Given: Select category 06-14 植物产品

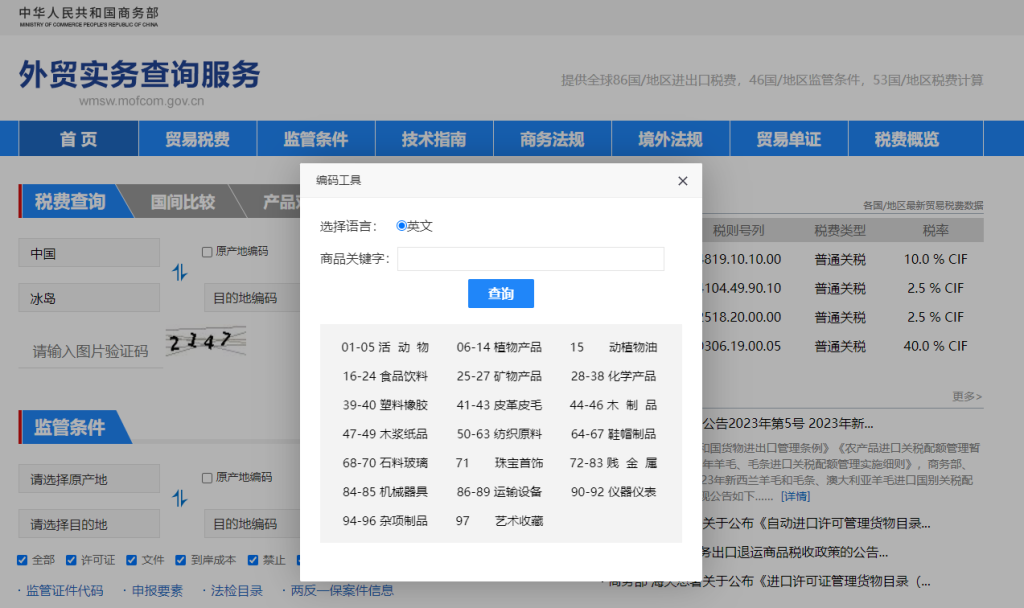Looking at the screenshot, I should pos(499,347).
